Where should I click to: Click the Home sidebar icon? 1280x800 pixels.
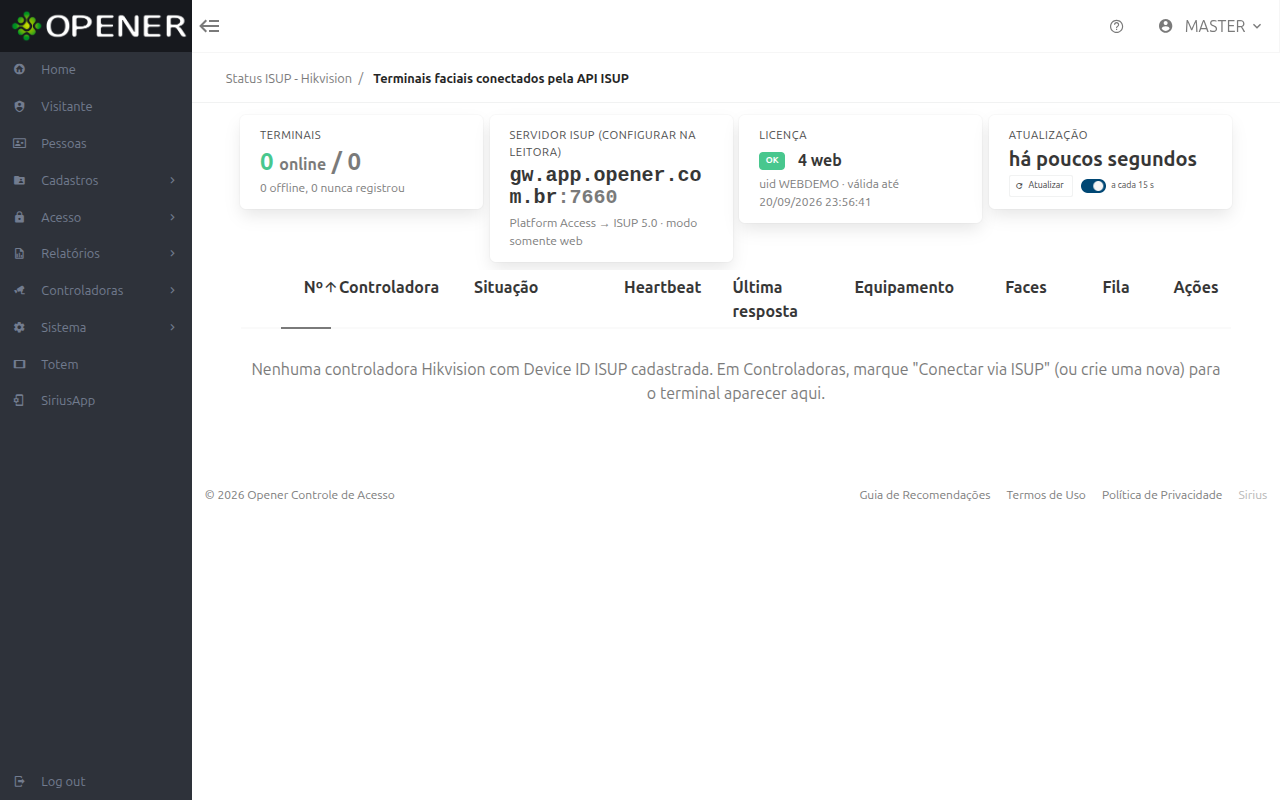click(20, 70)
